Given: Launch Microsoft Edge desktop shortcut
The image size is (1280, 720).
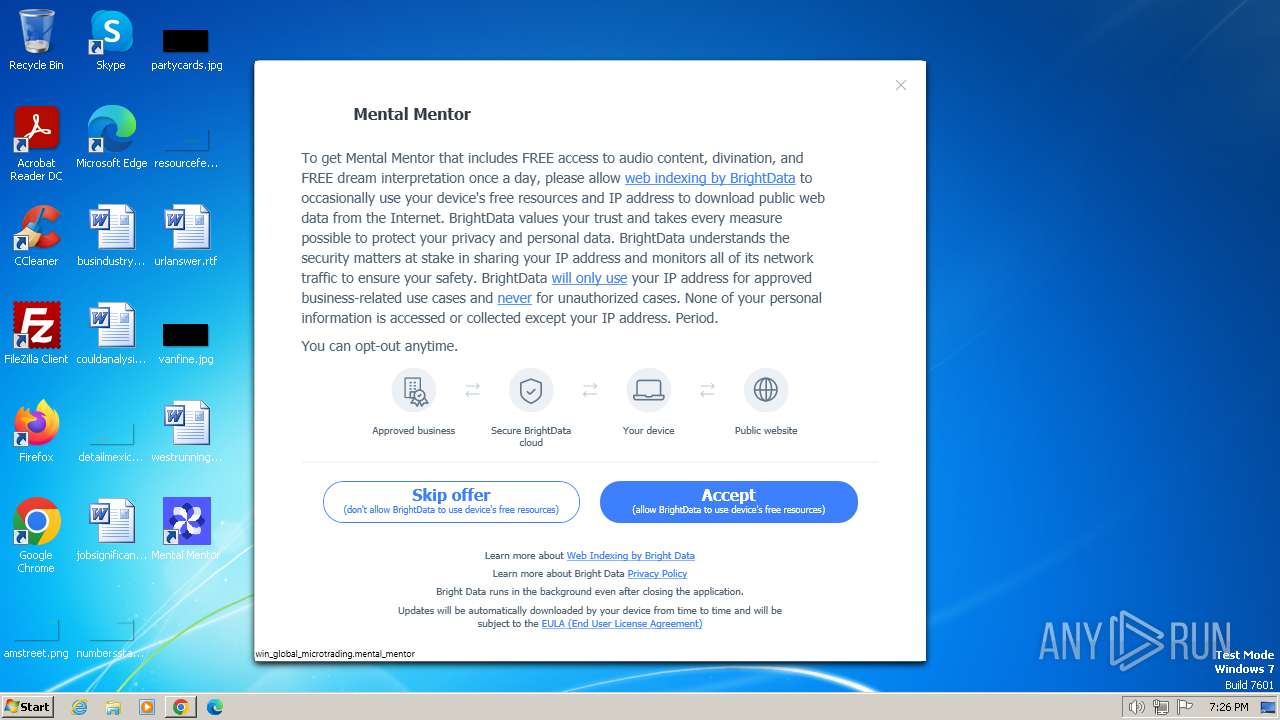Looking at the screenshot, I should coord(111,138).
